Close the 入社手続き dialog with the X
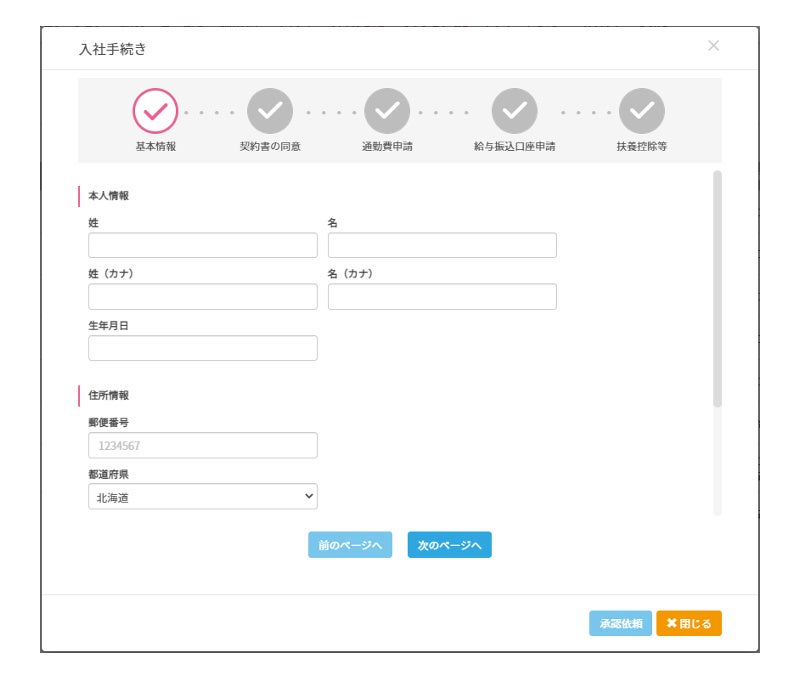This screenshot has width=800, height=680. click(x=713, y=46)
